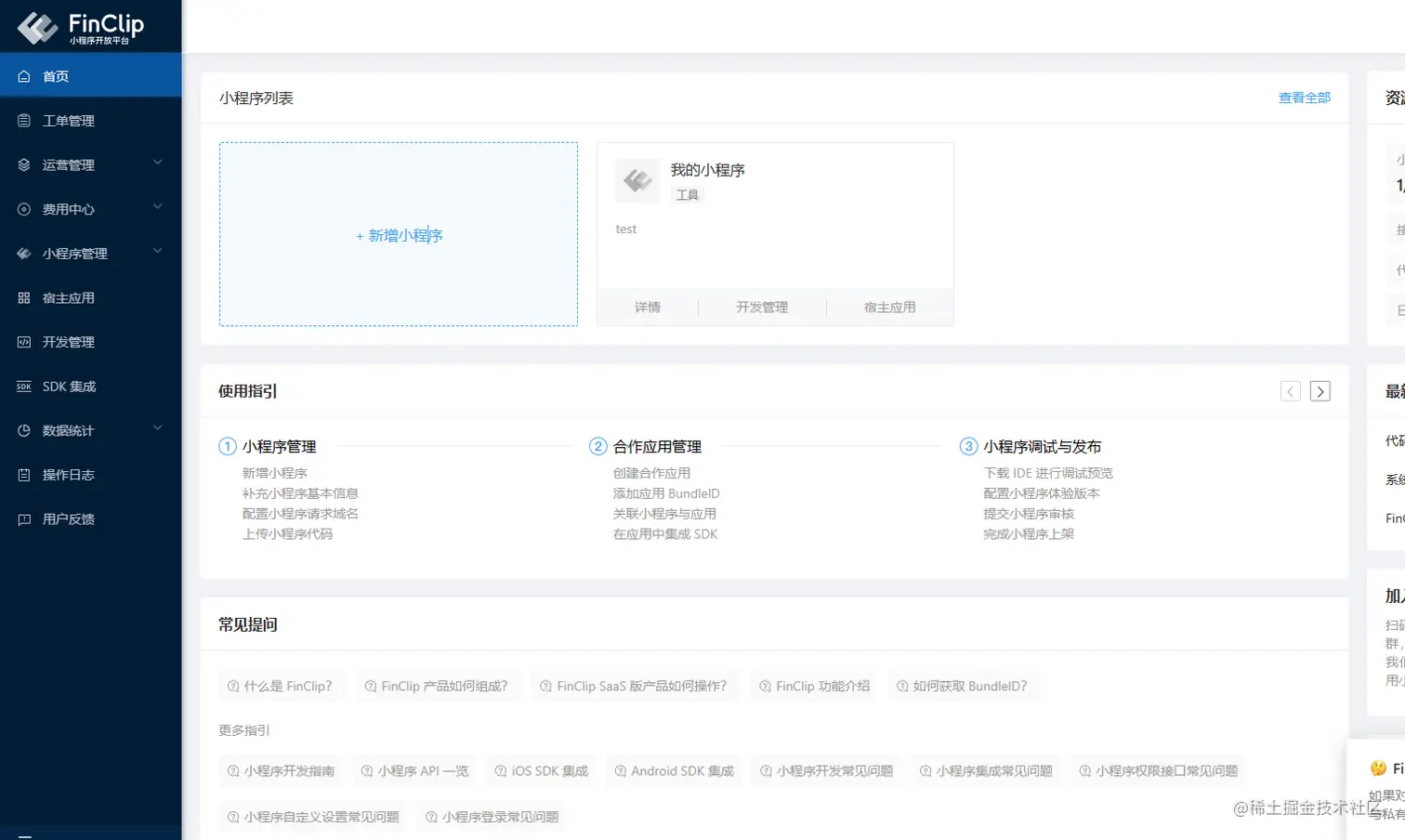
Task: Click the 费用中心 coin icon
Action: (x=24, y=209)
